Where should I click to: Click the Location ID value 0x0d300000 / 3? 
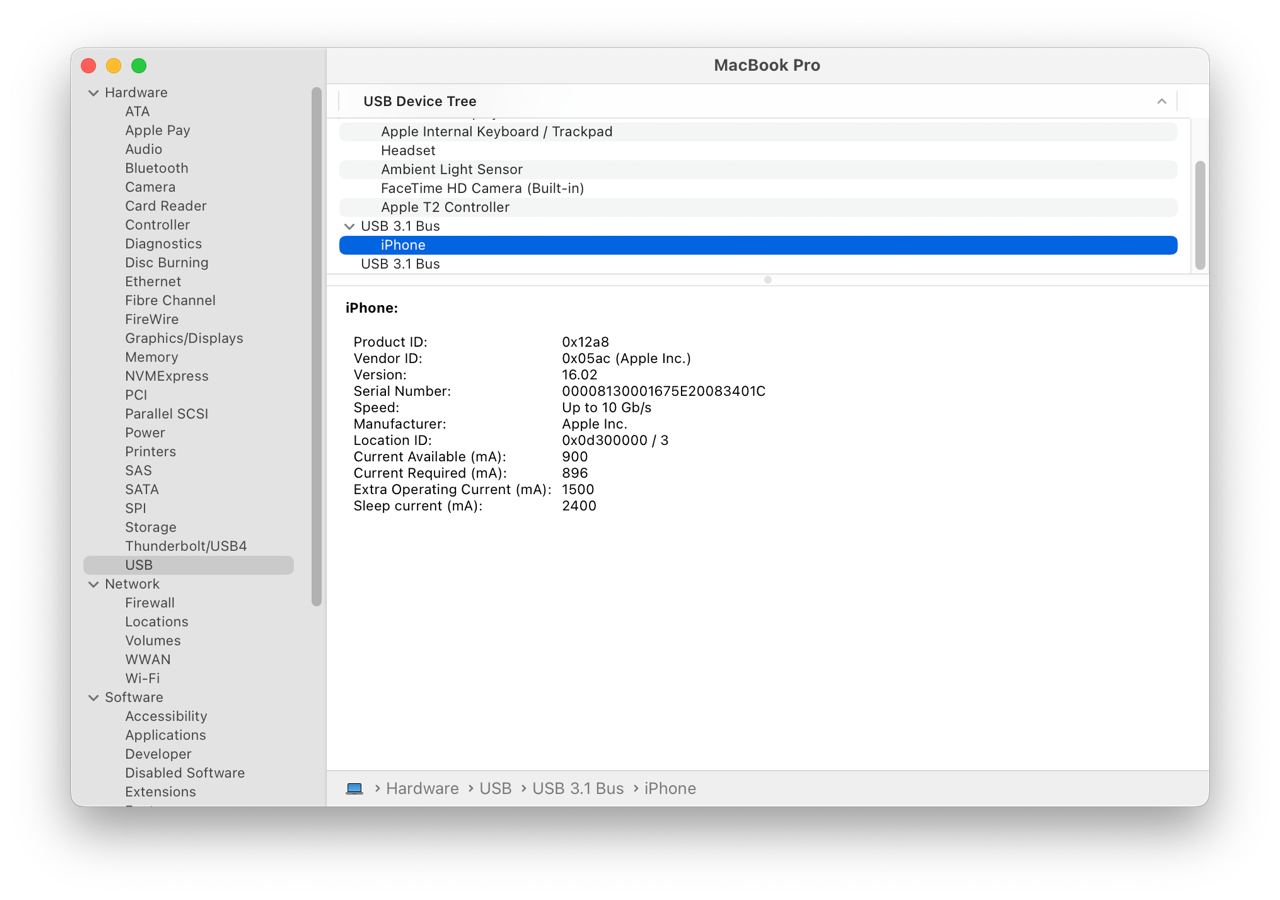tap(615, 441)
